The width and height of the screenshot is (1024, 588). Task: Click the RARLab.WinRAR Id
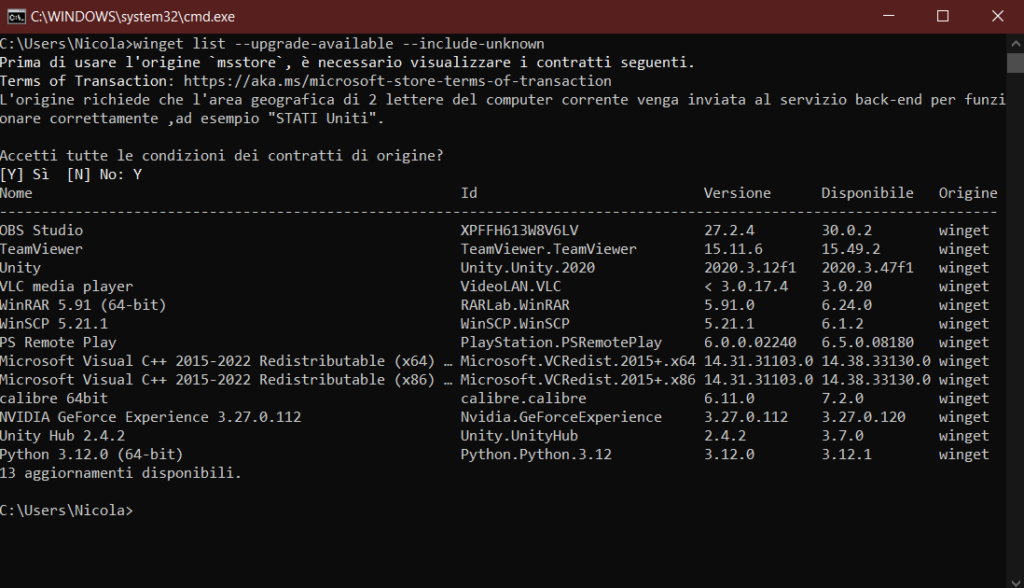pyautogui.click(x=515, y=305)
